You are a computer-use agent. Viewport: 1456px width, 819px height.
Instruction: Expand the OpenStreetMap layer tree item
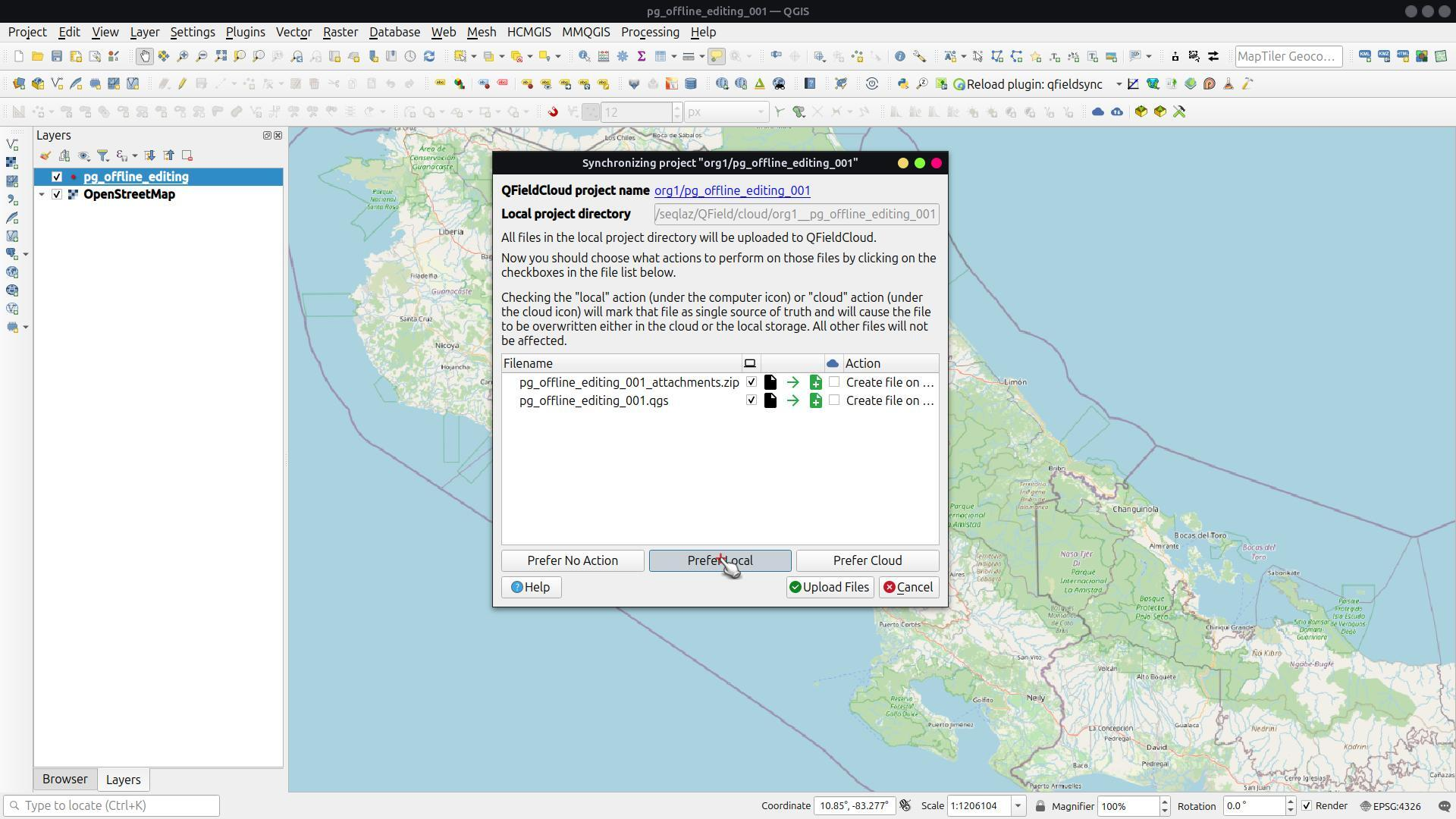click(42, 195)
